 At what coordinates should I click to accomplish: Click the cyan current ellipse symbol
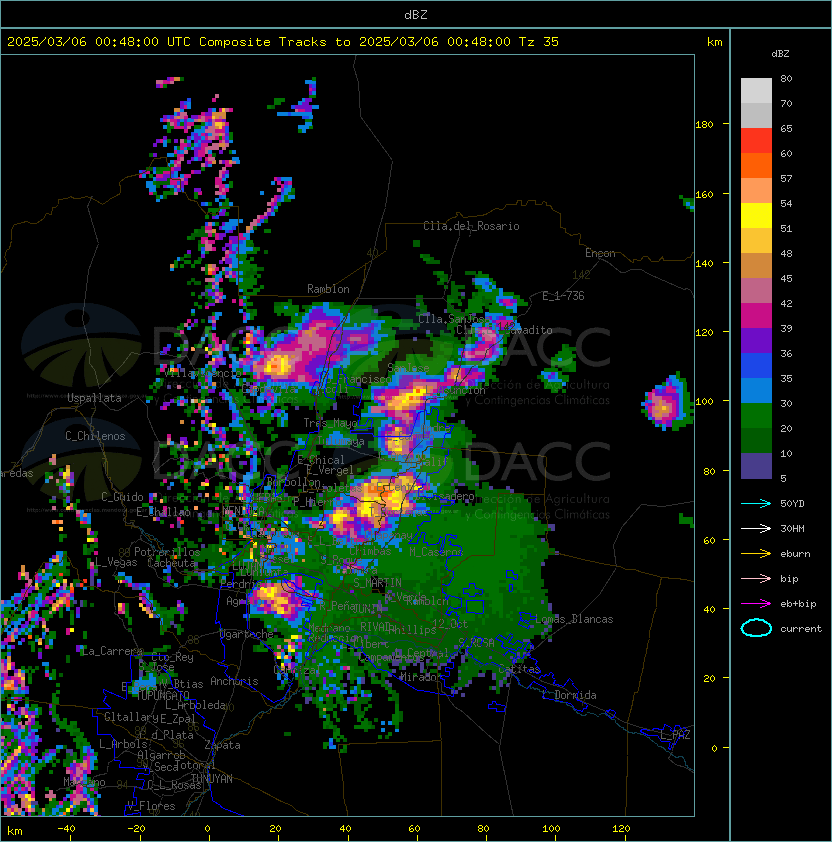[x=756, y=628]
